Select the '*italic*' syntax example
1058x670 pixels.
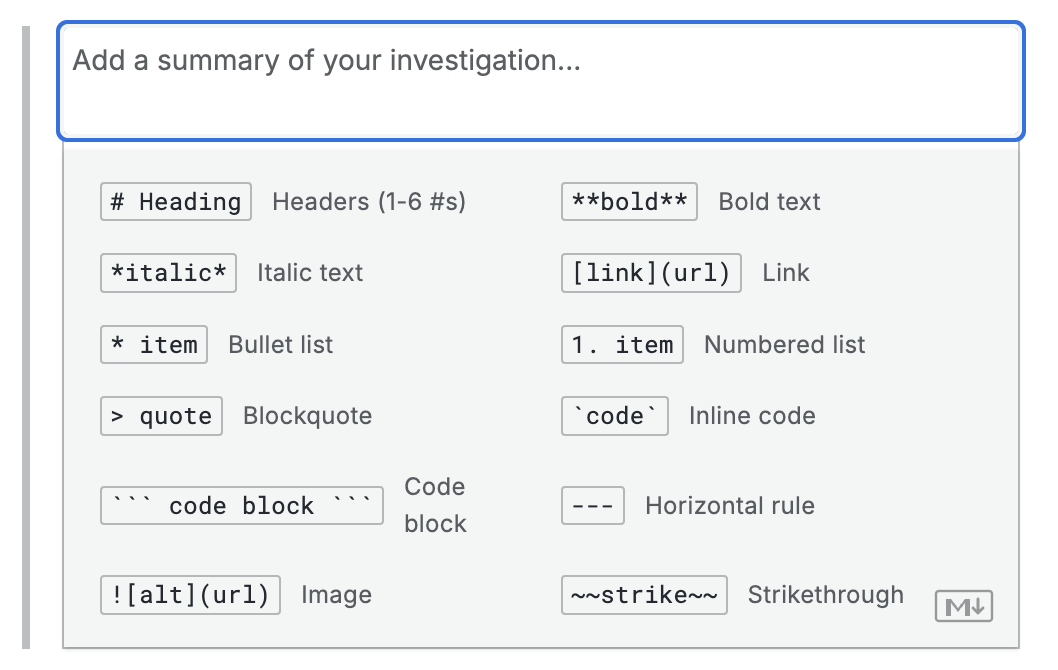click(168, 273)
